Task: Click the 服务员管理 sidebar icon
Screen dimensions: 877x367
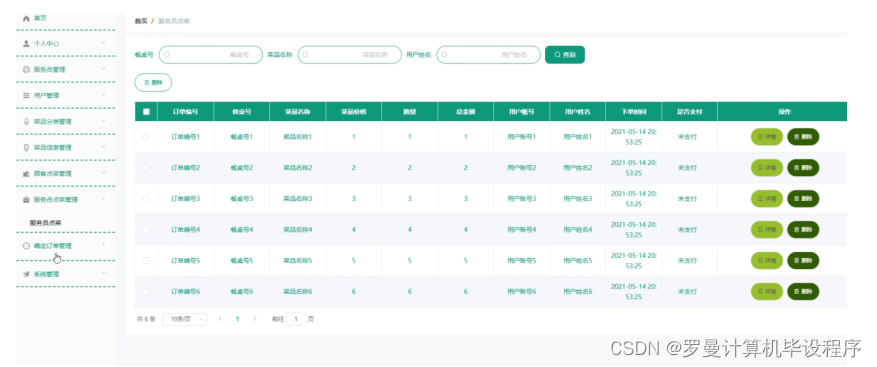Action: [x=26, y=69]
